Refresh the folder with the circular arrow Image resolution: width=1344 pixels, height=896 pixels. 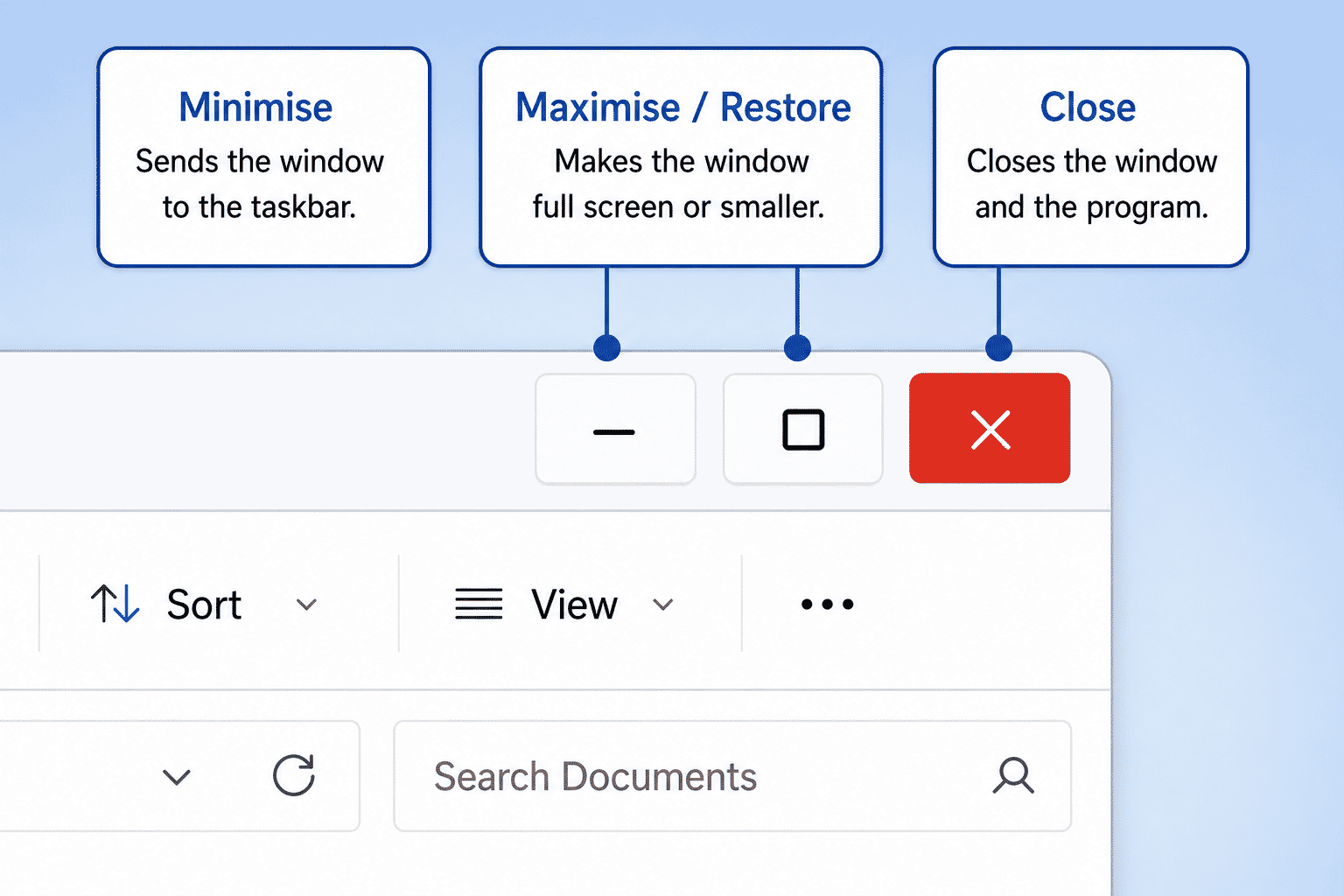point(294,775)
